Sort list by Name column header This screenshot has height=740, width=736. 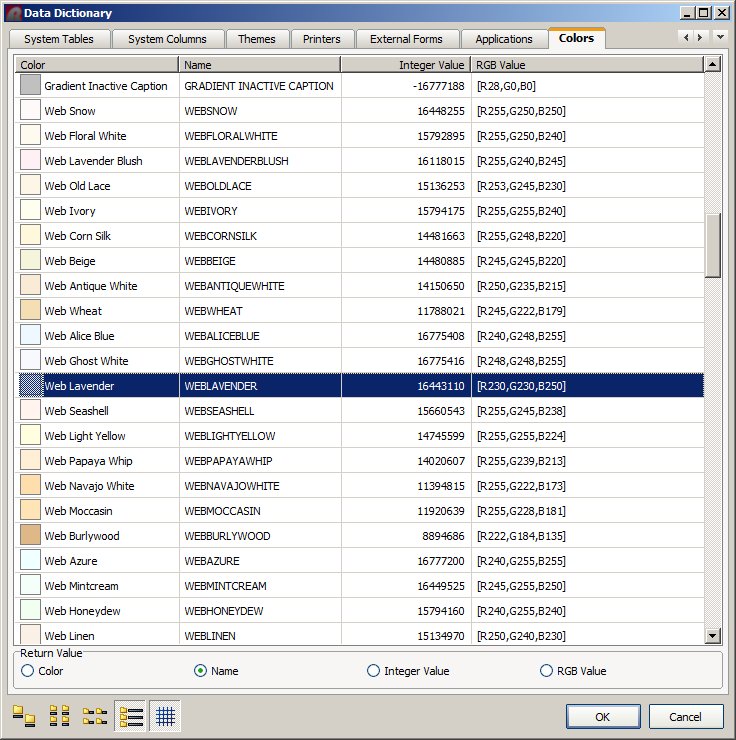coord(259,65)
